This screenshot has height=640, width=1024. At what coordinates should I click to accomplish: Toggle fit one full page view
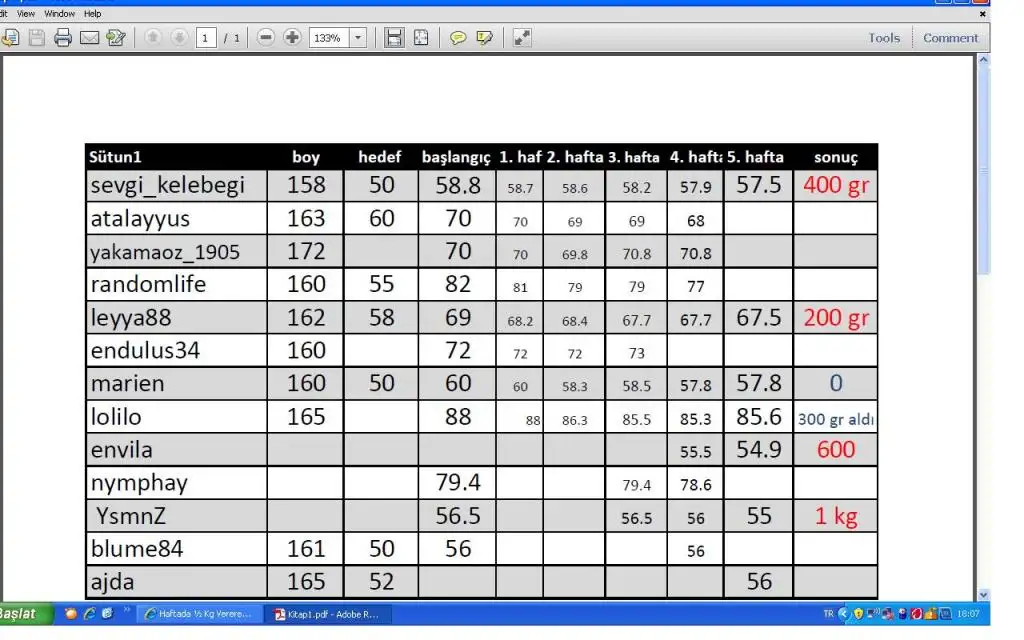(x=421, y=38)
